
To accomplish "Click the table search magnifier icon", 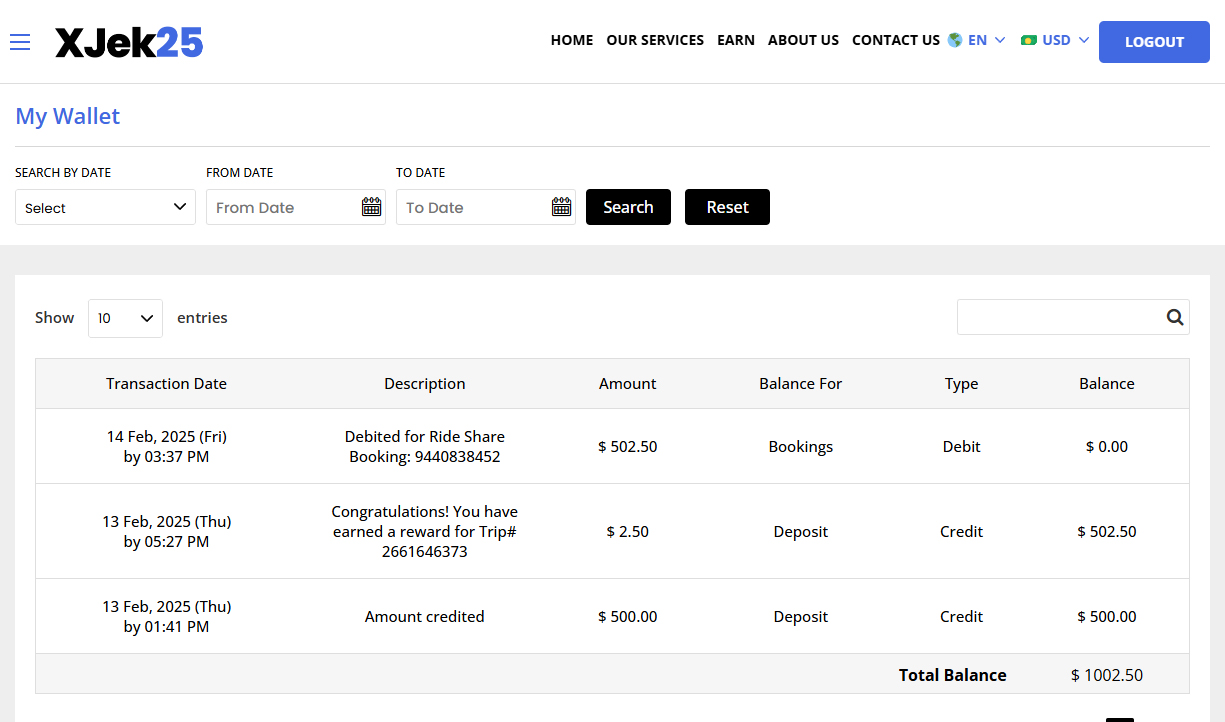I will click(x=1174, y=317).
